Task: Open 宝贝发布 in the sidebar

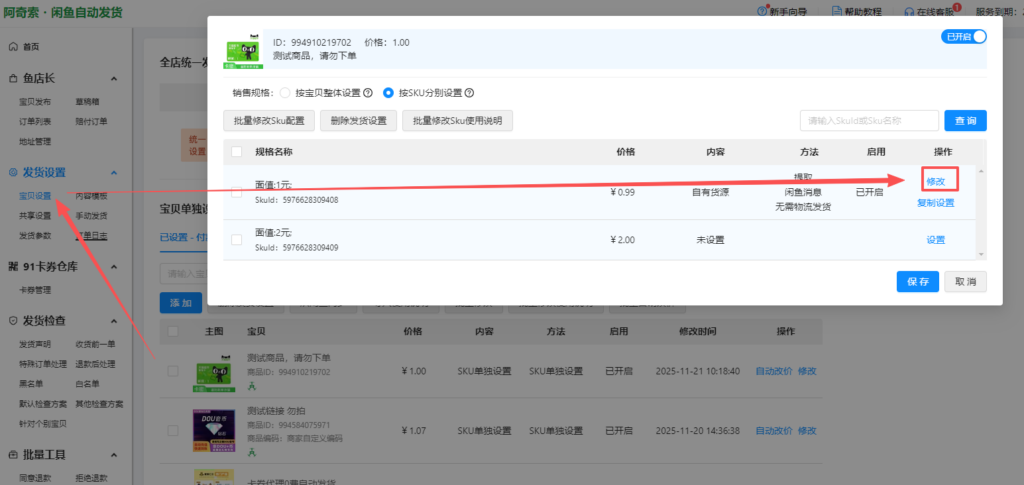Action: [35, 102]
